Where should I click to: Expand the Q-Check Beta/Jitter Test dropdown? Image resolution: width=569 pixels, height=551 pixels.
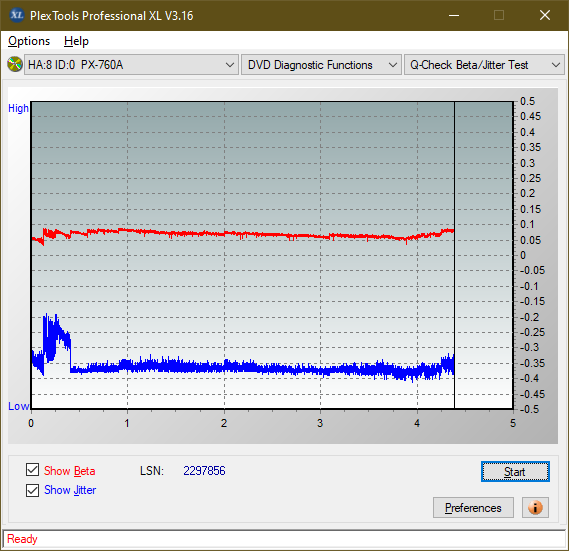484,65
